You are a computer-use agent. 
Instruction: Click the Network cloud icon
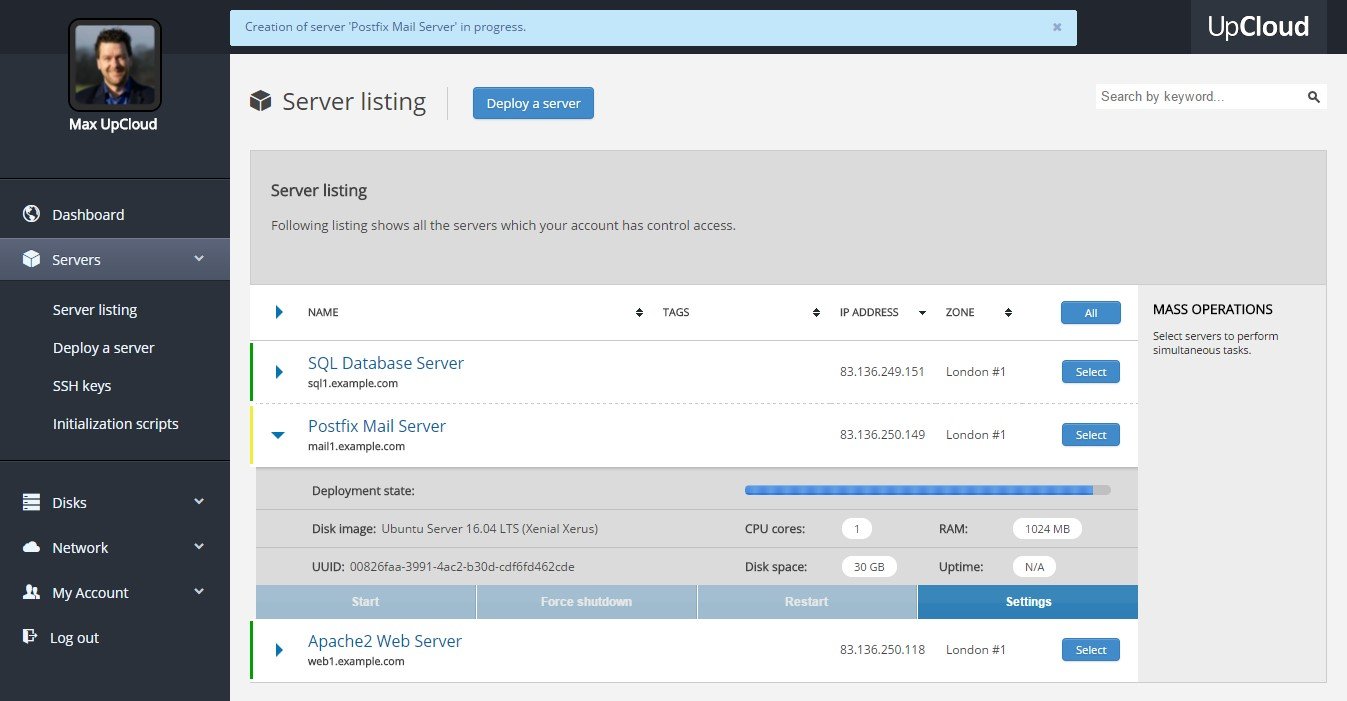[x=31, y=547]
